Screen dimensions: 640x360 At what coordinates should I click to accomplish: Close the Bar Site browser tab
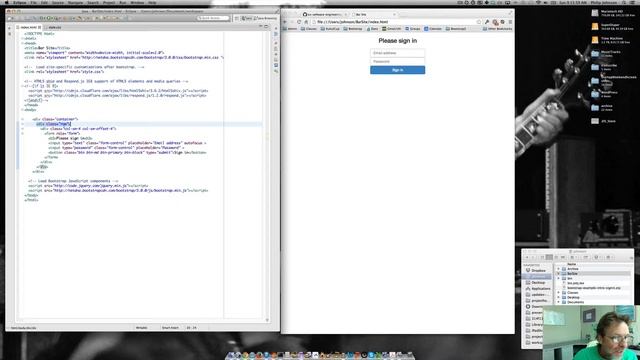click(x=394, y=14)
